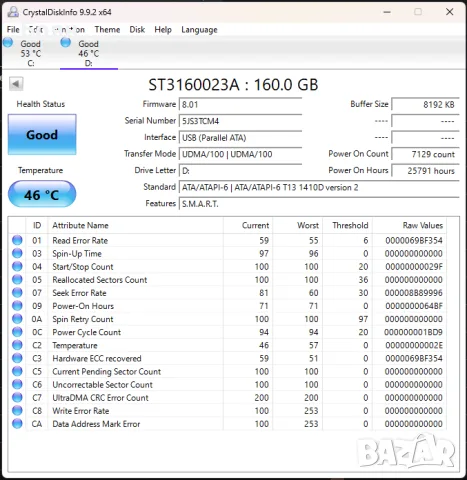Click the Raw Values column header
Viewport: 467px width, 480px height.
(409, 225)
